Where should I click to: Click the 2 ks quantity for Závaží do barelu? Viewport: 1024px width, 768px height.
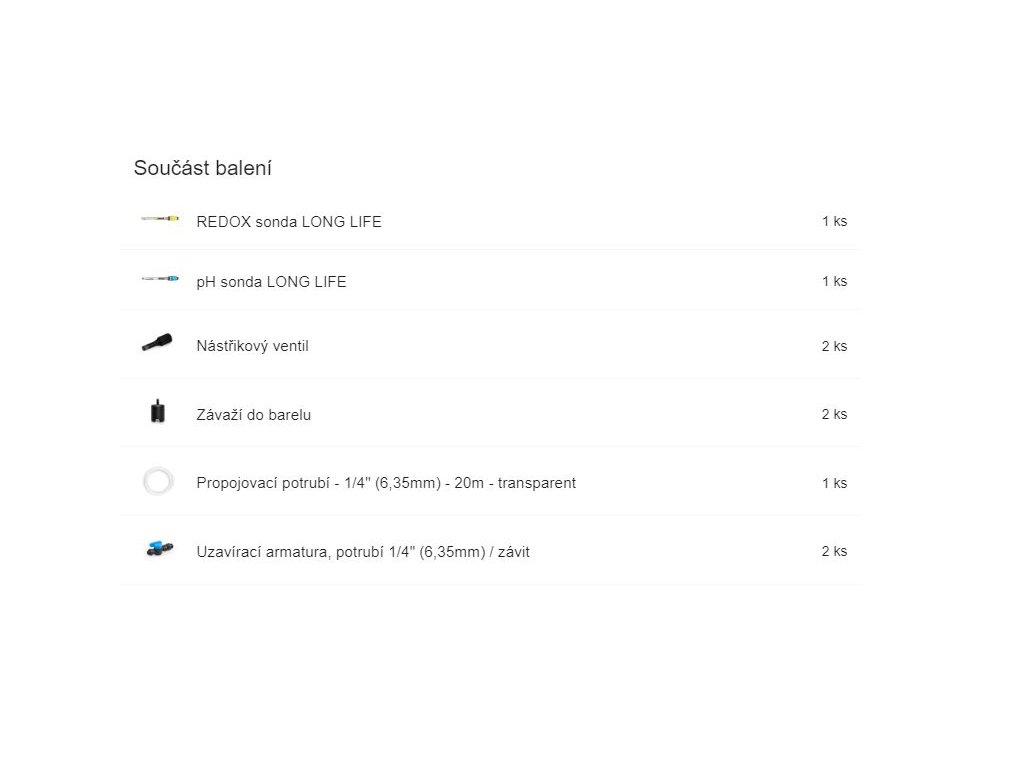click(x=834, y=414)
